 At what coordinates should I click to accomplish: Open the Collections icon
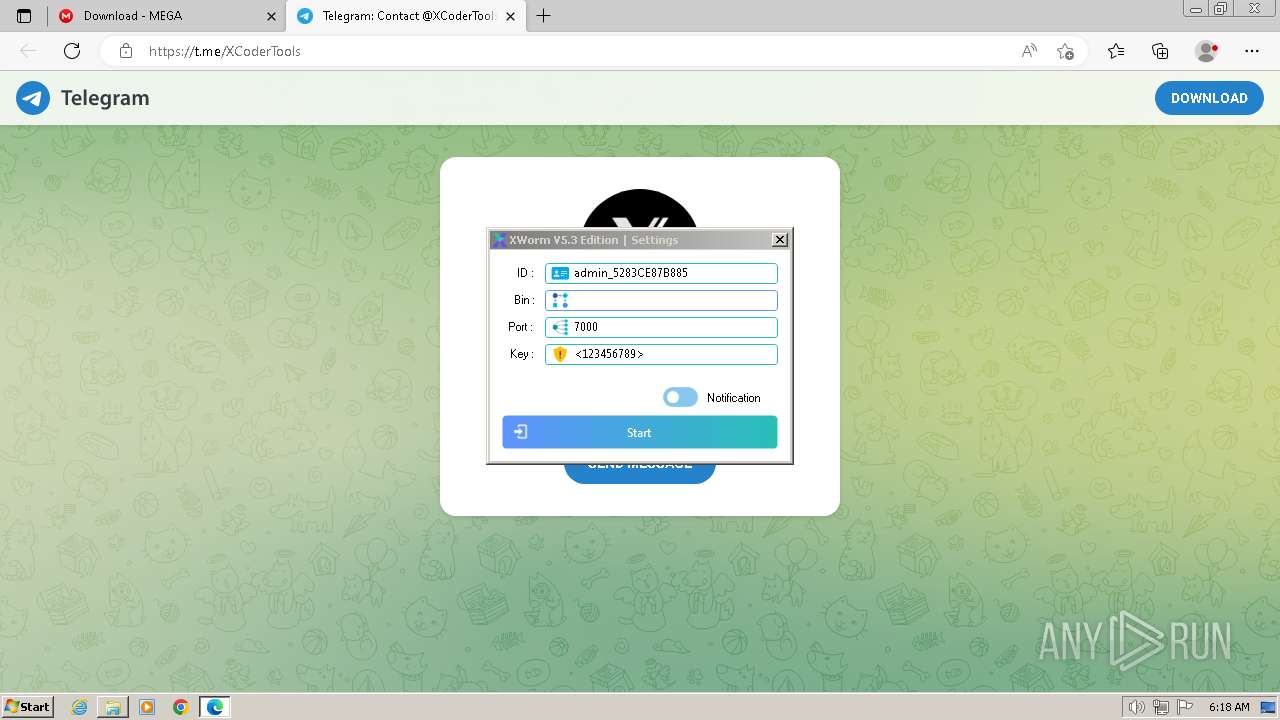(1160, 51)
